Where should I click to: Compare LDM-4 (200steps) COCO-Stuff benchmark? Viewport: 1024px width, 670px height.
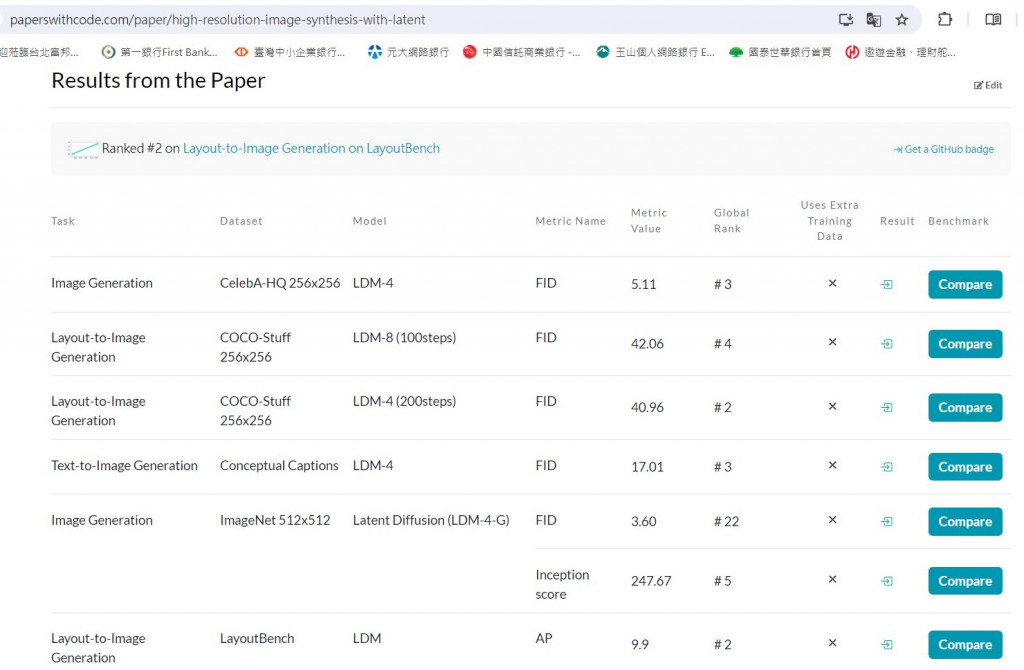pos(965,407)
